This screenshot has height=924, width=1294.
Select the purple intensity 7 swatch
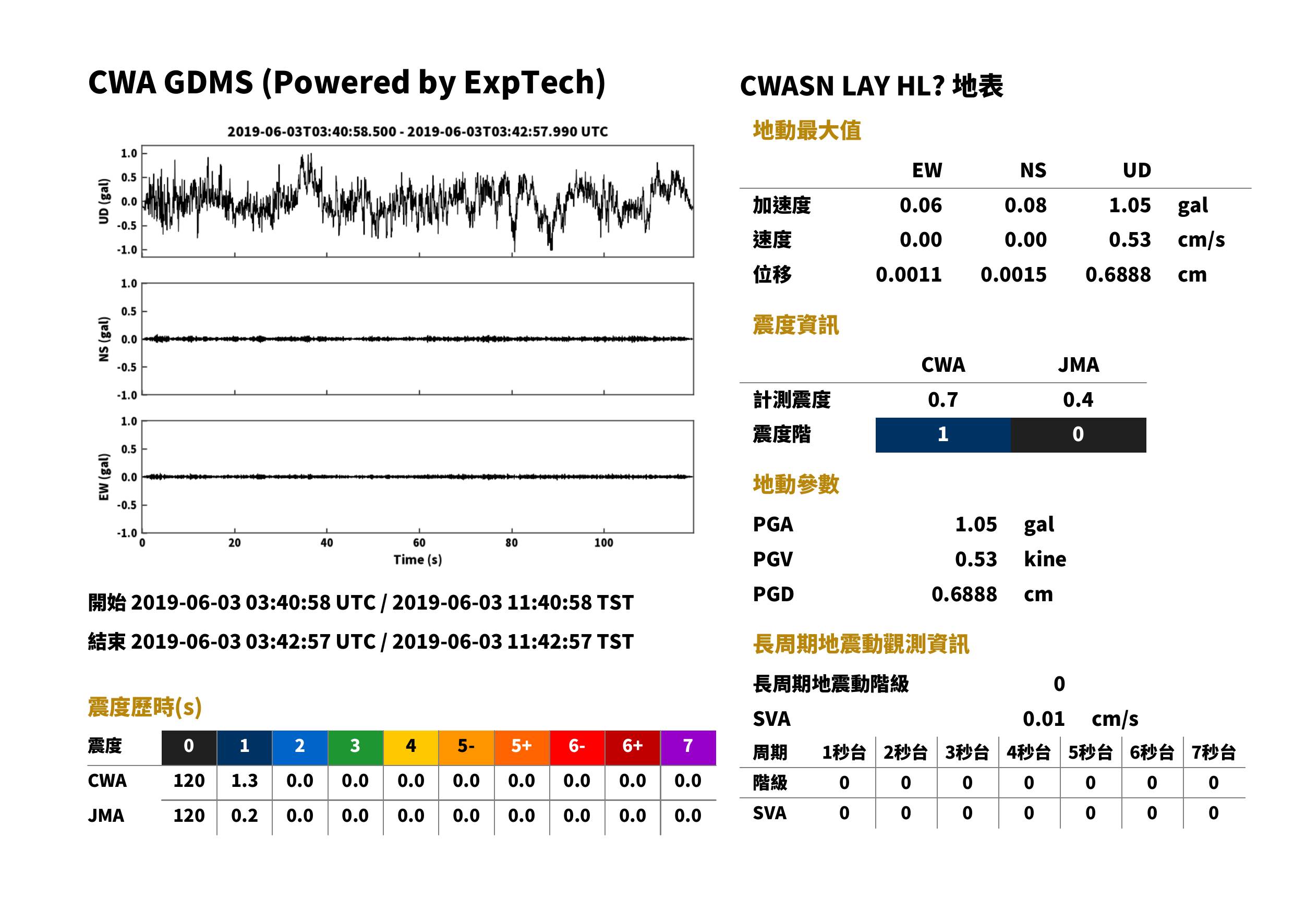point(688,747)
